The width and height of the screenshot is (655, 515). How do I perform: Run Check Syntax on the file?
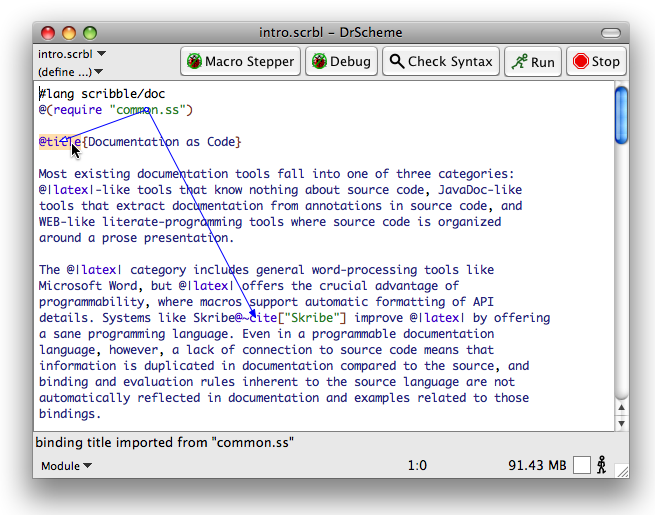click(441, 61)
